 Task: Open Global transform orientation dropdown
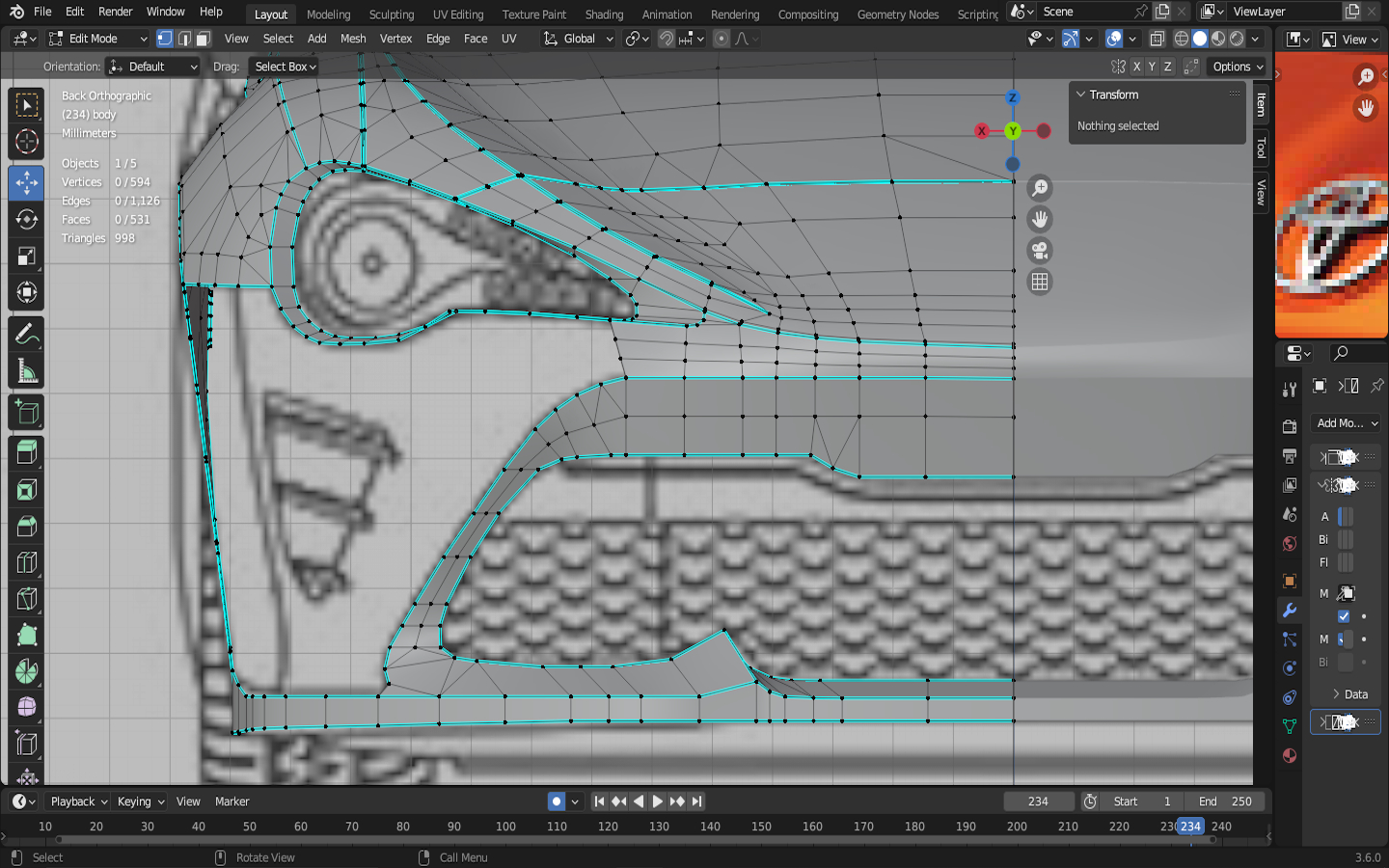pyautogui.click(x=578, y=39)
